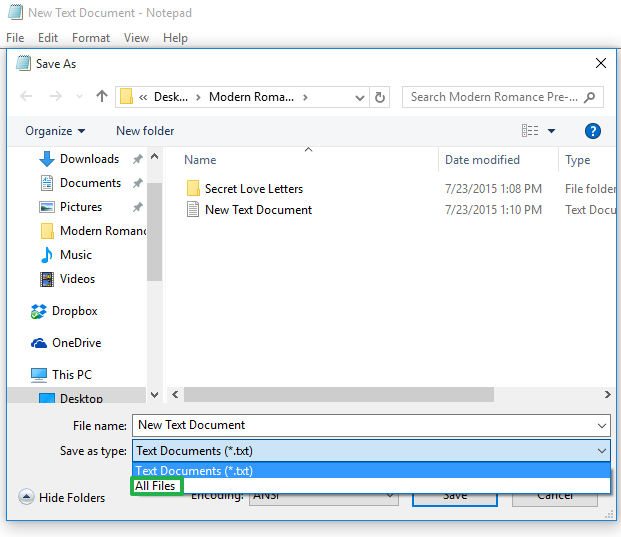Select OneDrive in the sidebar
621x537 pixels.
tap(76, 343)
